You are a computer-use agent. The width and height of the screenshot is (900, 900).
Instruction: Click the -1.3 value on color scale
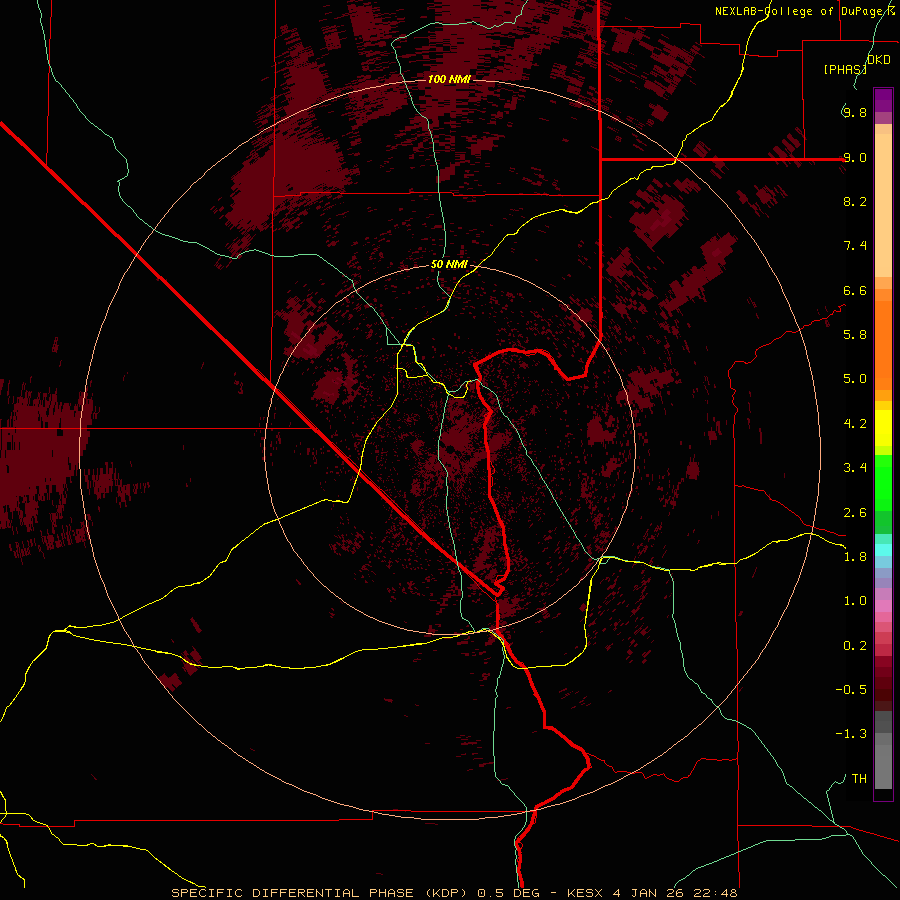point(851,734)
